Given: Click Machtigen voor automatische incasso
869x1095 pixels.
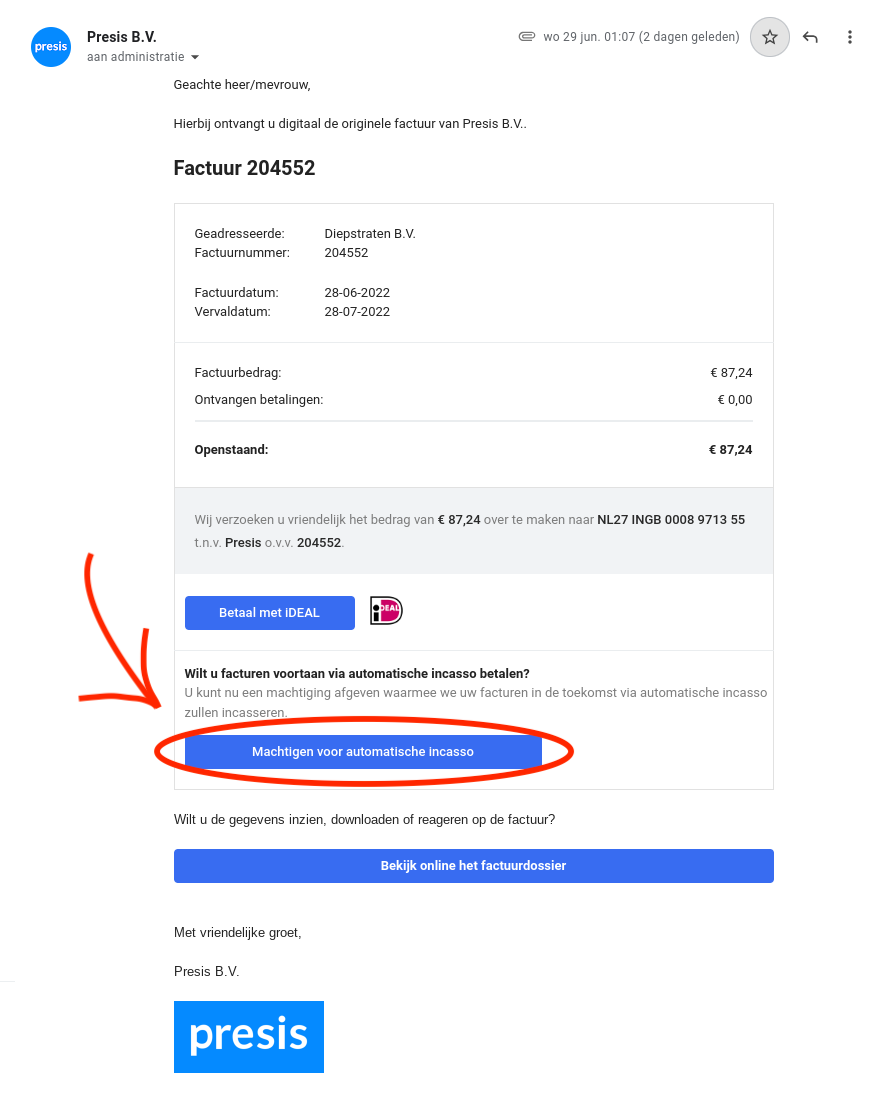Looking at the screenshot, I should [x=363, y=752].
